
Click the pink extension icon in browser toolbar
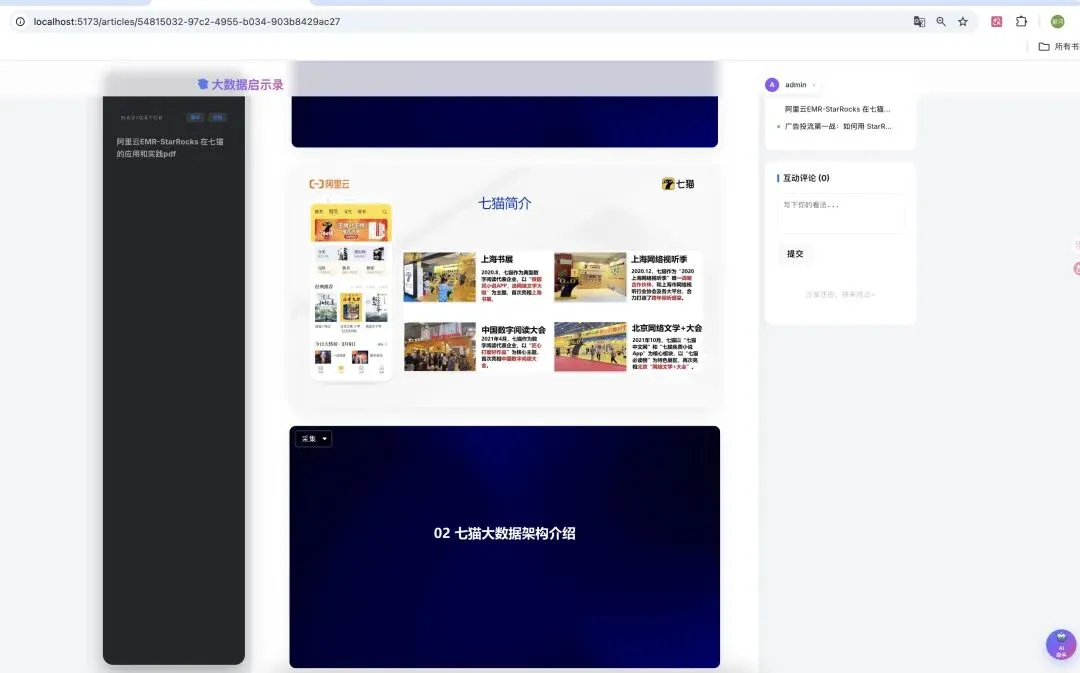point(997,22)
